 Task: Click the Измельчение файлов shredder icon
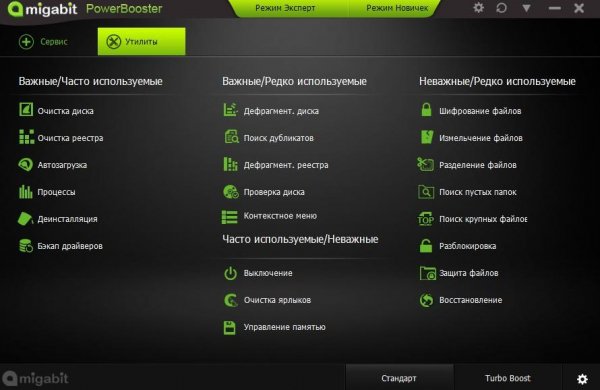[x=427, y=137]
